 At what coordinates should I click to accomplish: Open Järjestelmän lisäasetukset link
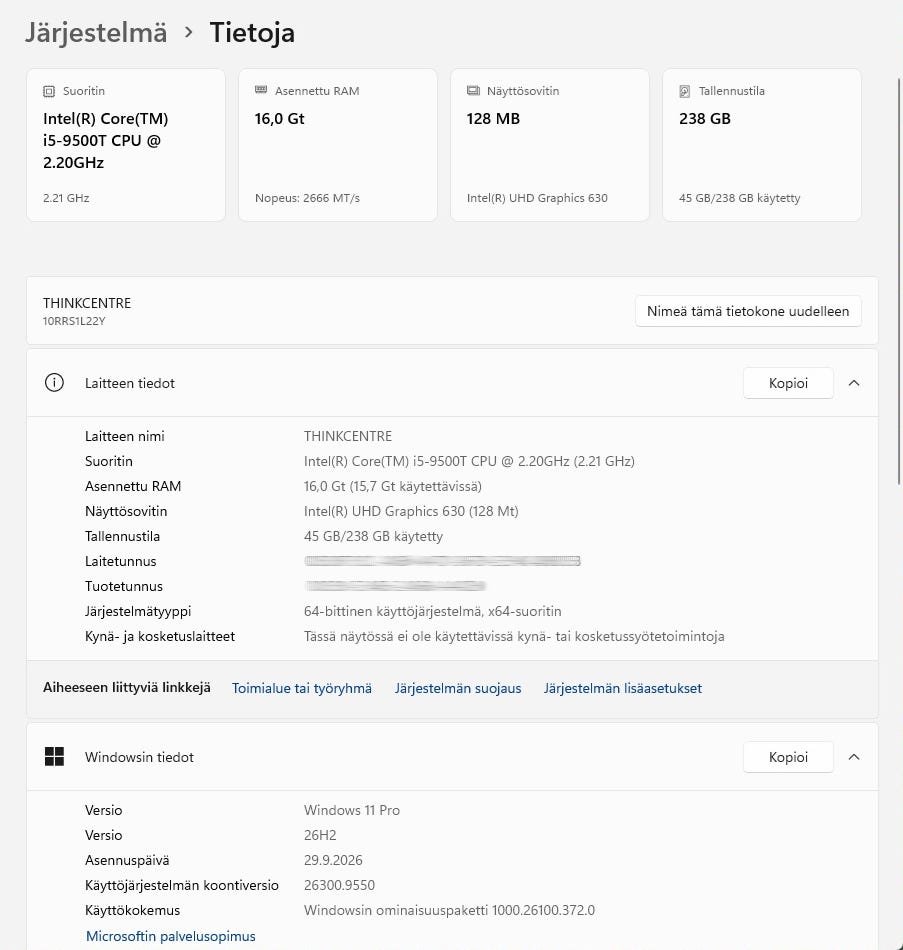coord(623,688)
